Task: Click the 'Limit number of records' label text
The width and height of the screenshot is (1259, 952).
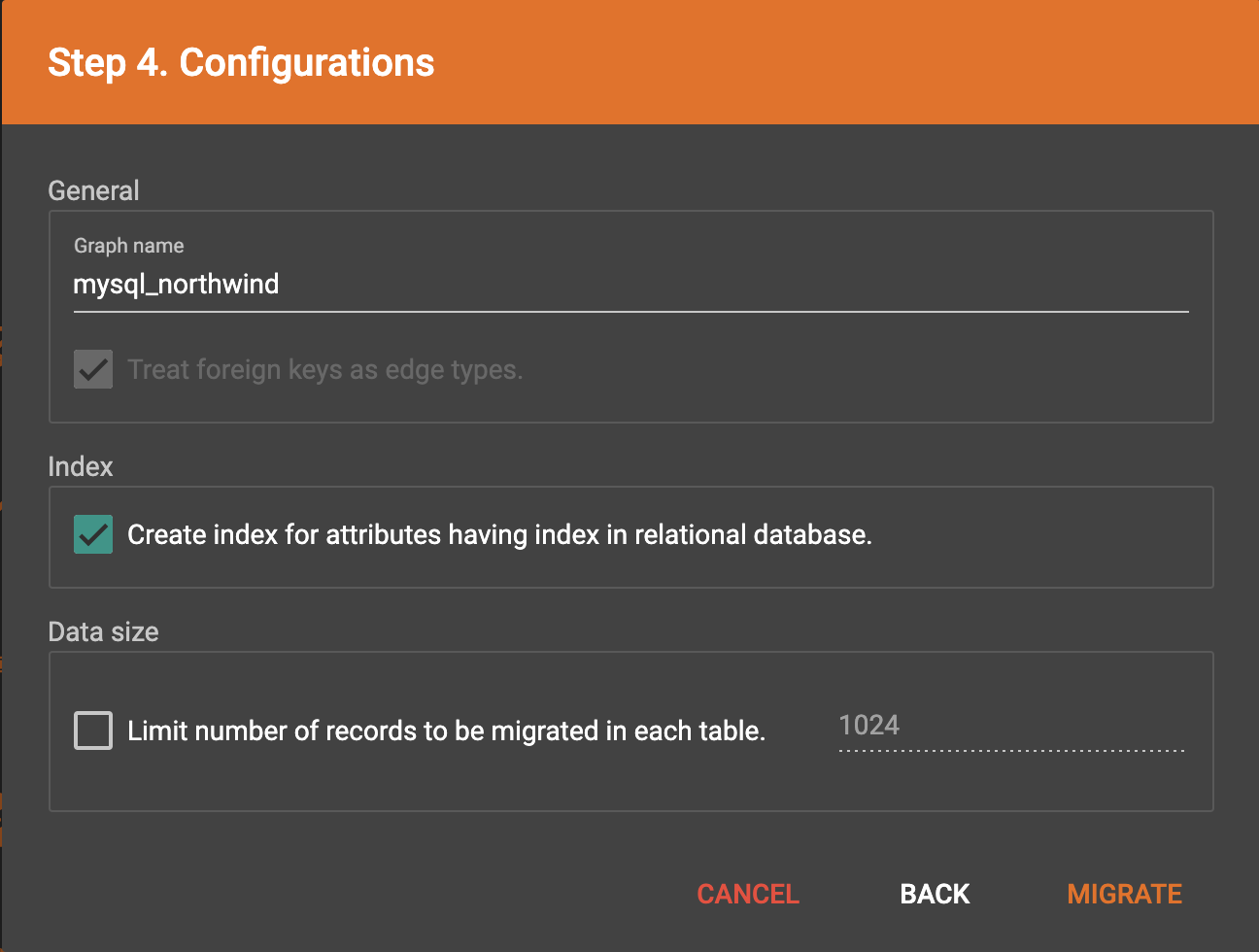Action: click(x=446, y=731)
